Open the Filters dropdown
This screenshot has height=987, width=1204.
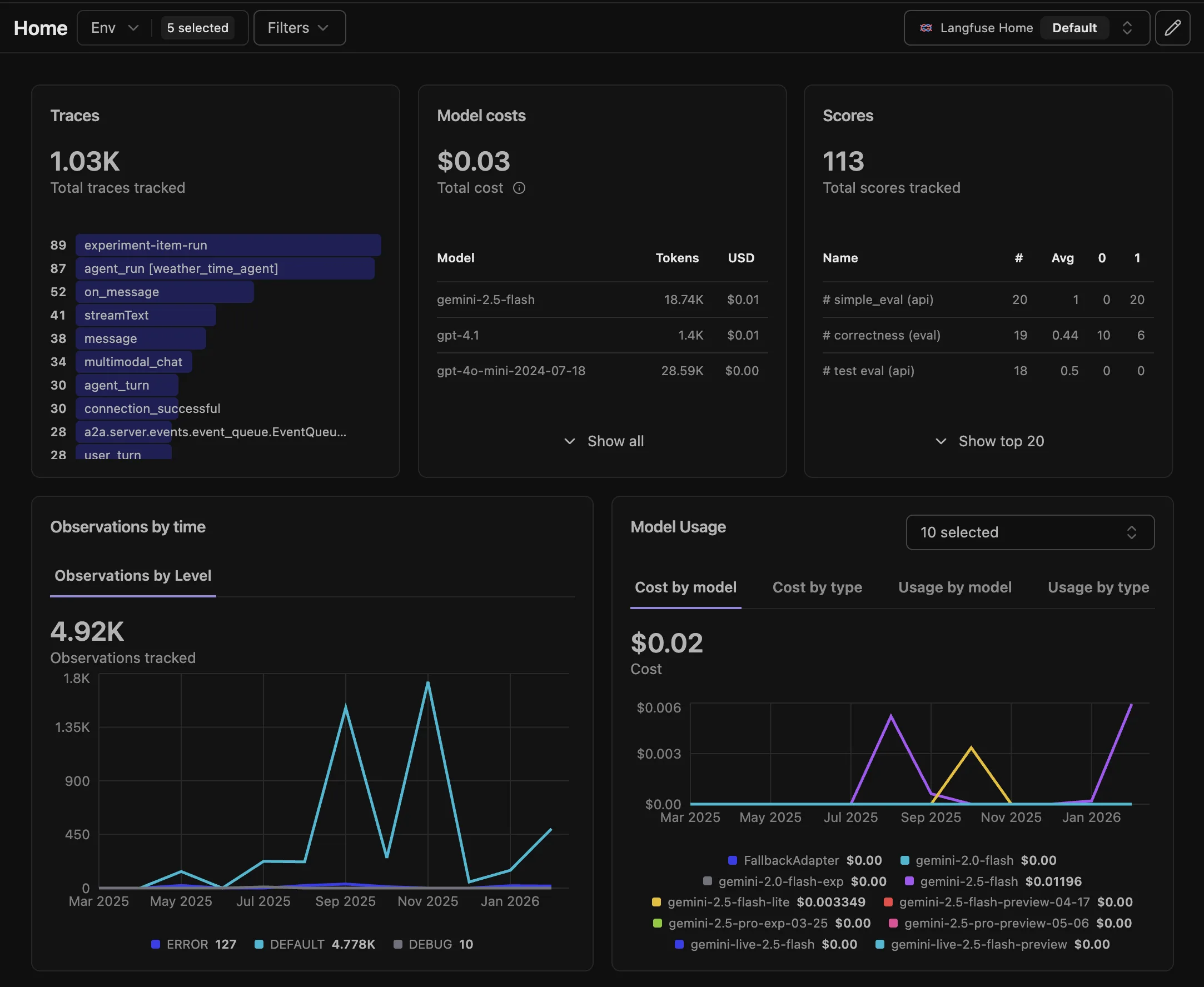[x=299, y=28]
